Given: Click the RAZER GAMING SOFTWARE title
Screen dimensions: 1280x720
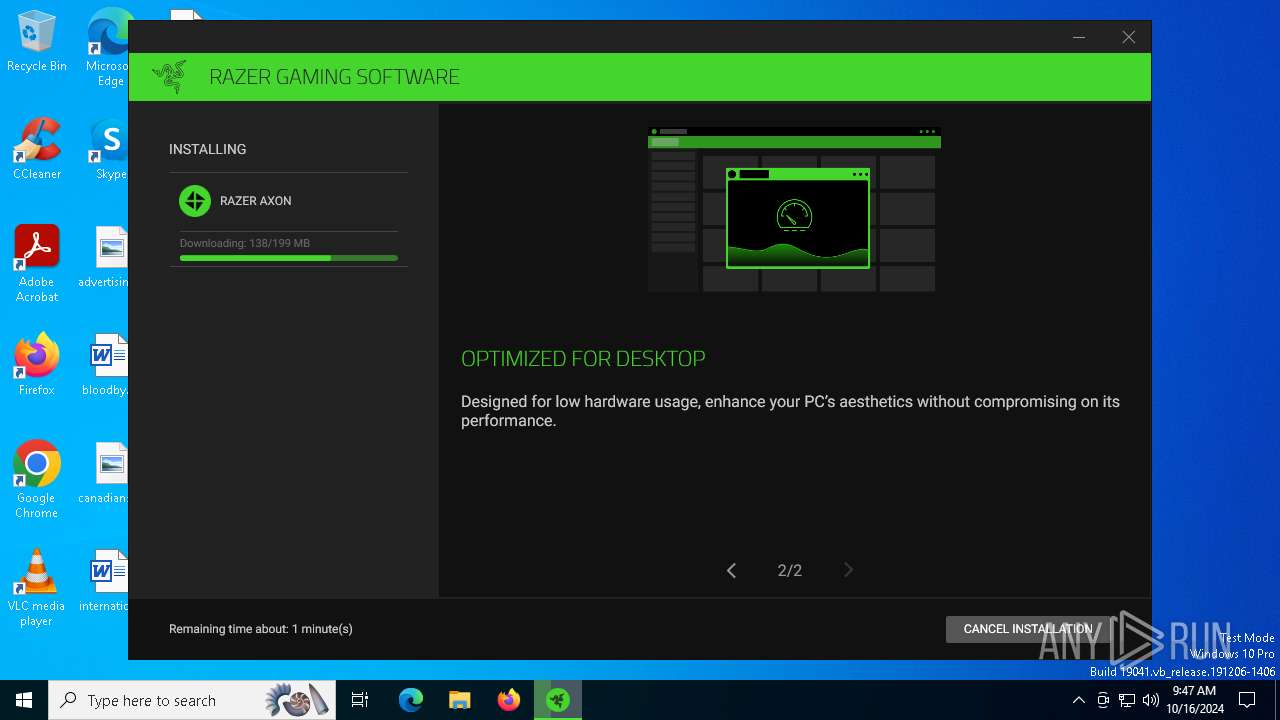Looking at the screenshot, I should 334,77.
